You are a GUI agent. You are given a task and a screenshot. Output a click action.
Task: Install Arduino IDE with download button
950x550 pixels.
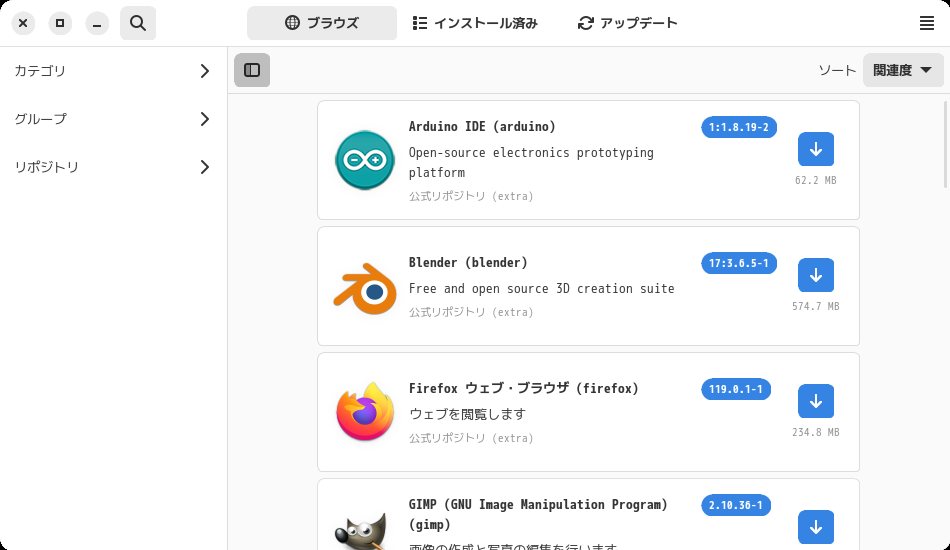[x=815, y=149]
